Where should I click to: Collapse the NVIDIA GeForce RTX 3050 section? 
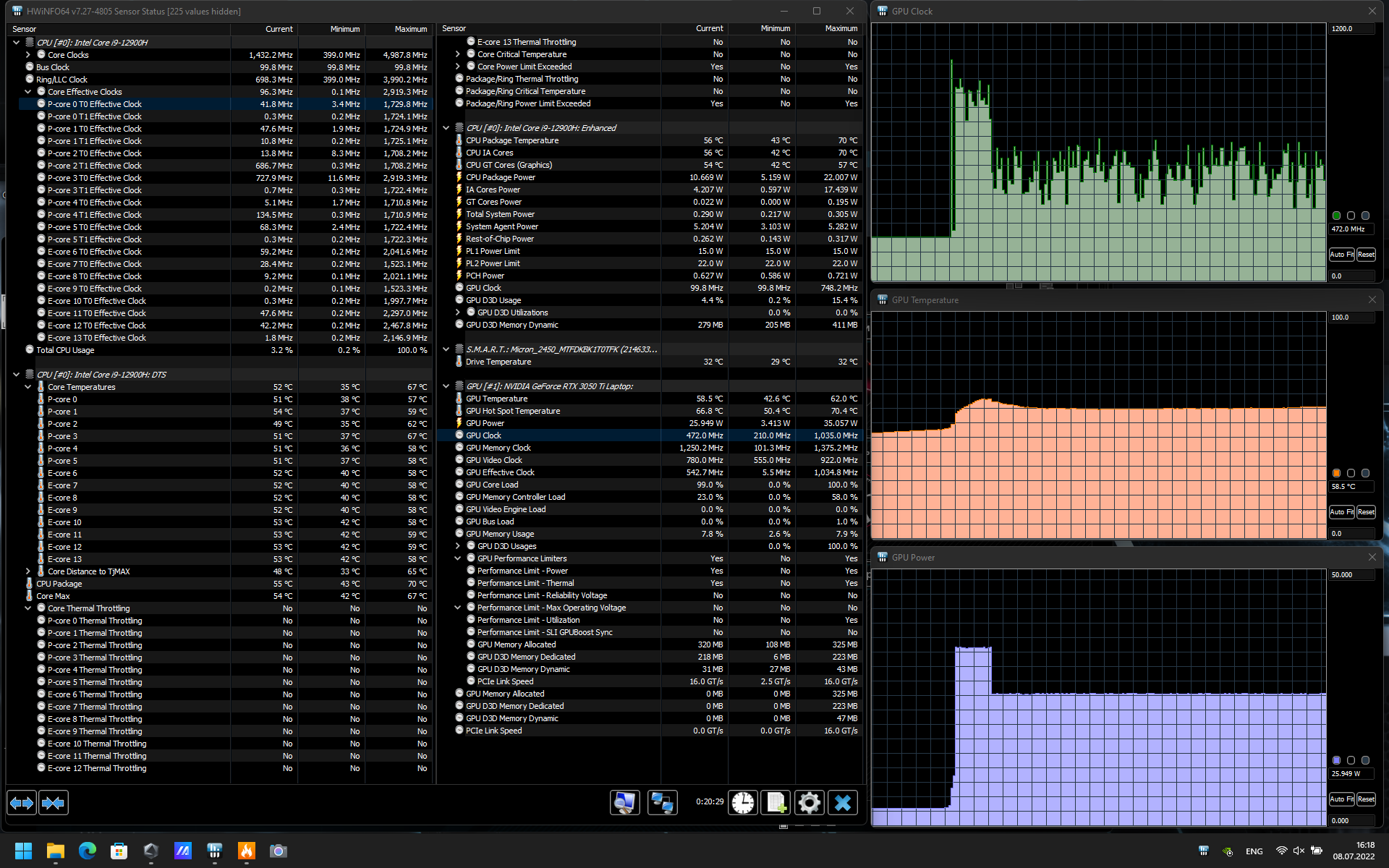pyautogui.click(x=446, y=386)
